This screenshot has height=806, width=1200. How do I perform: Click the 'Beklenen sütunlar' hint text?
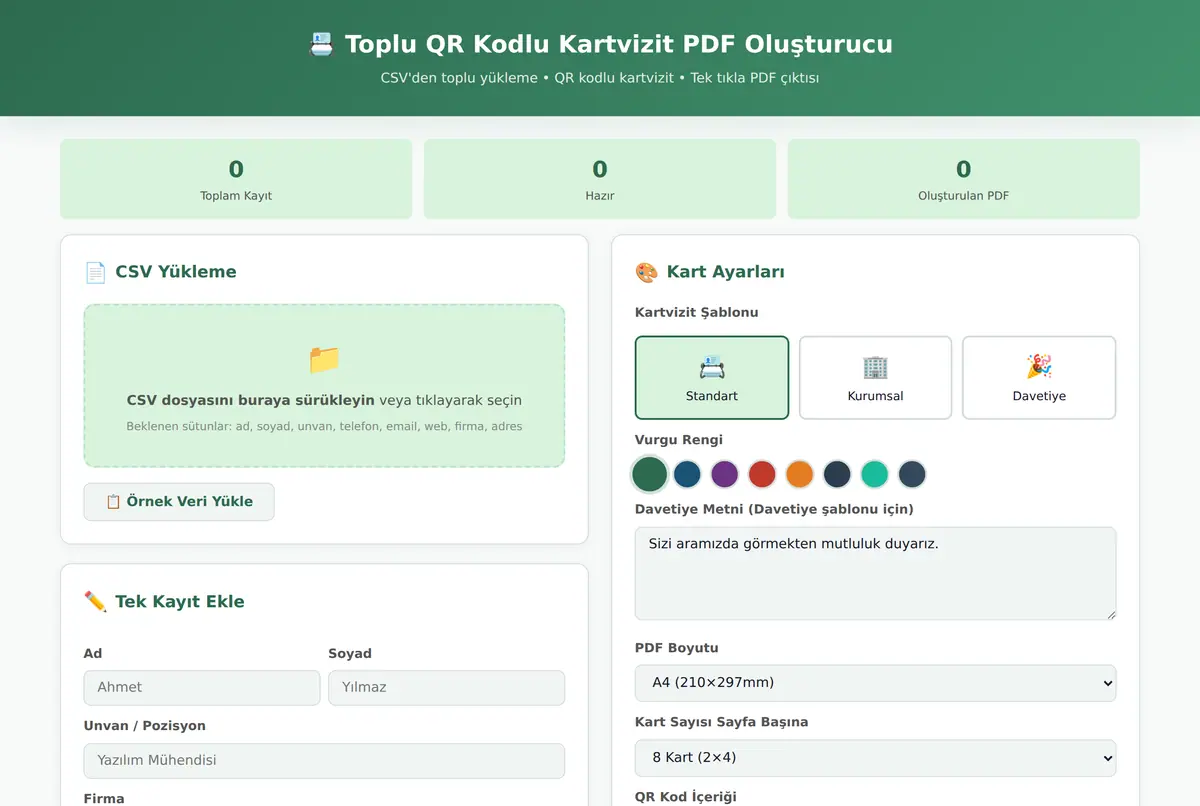[x=324, y=426]
